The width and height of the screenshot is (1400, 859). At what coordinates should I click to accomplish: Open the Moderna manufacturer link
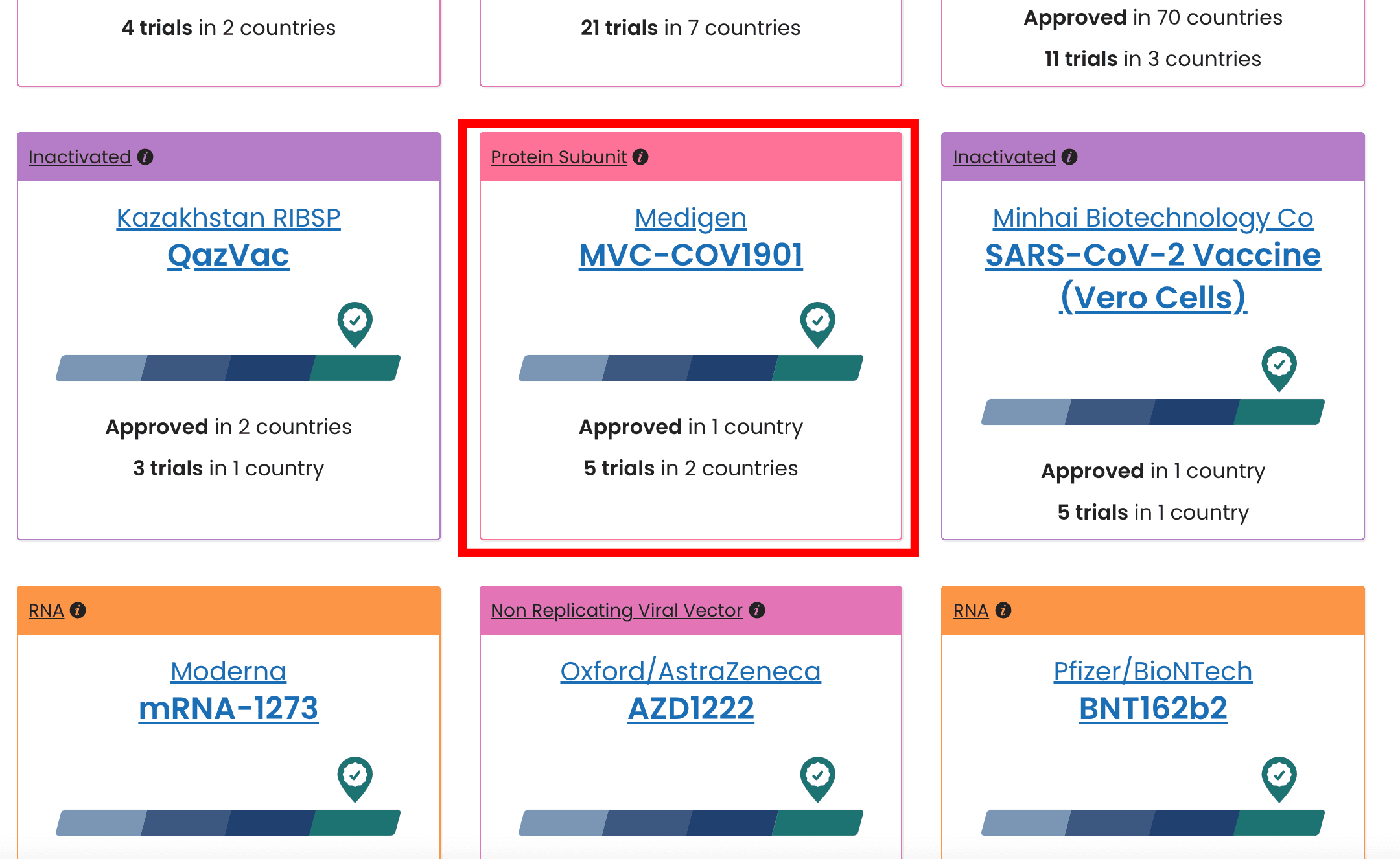point(228,671)
